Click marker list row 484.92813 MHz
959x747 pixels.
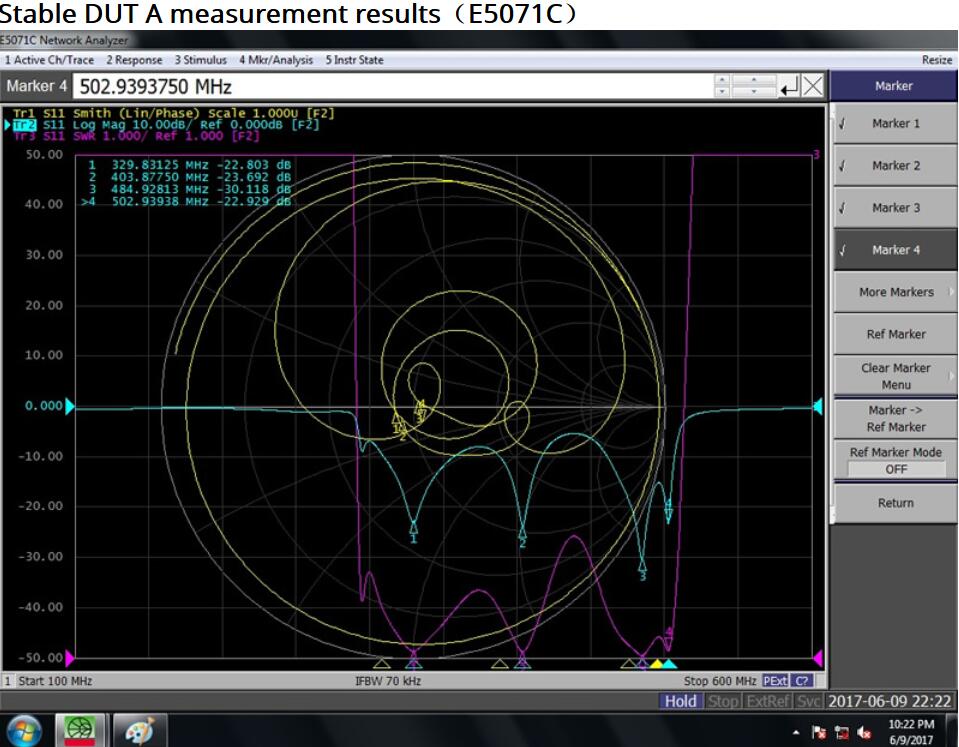[x=188, y=190]
